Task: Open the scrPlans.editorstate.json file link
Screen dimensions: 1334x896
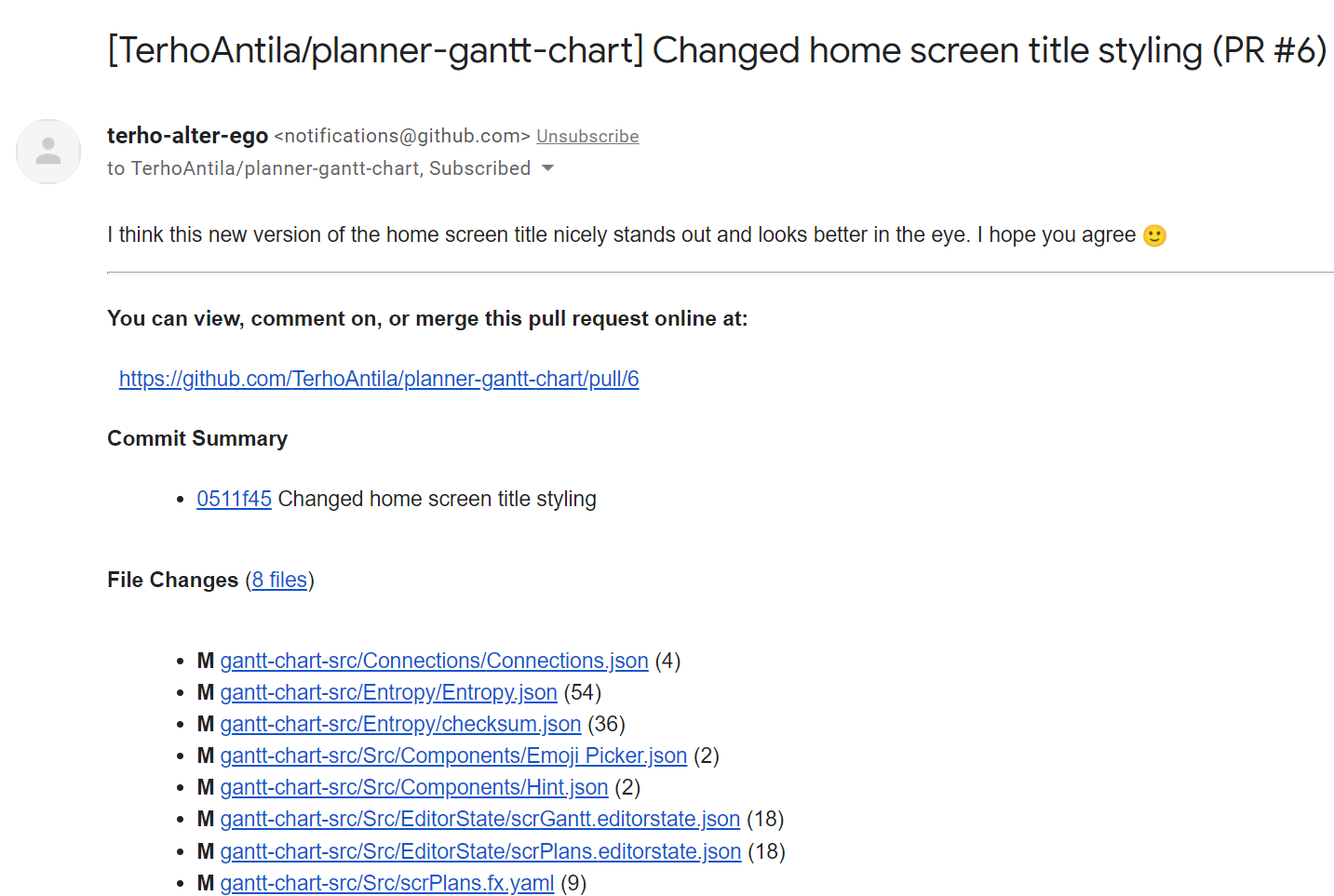Action: [x=480, y=851]
